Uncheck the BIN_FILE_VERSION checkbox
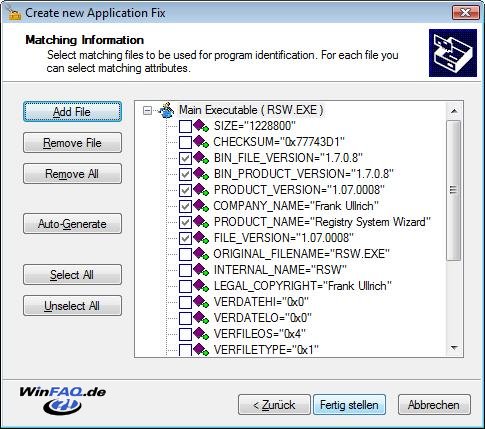Image resolution: width=485 pixels, height=429 pixels. 185,158
